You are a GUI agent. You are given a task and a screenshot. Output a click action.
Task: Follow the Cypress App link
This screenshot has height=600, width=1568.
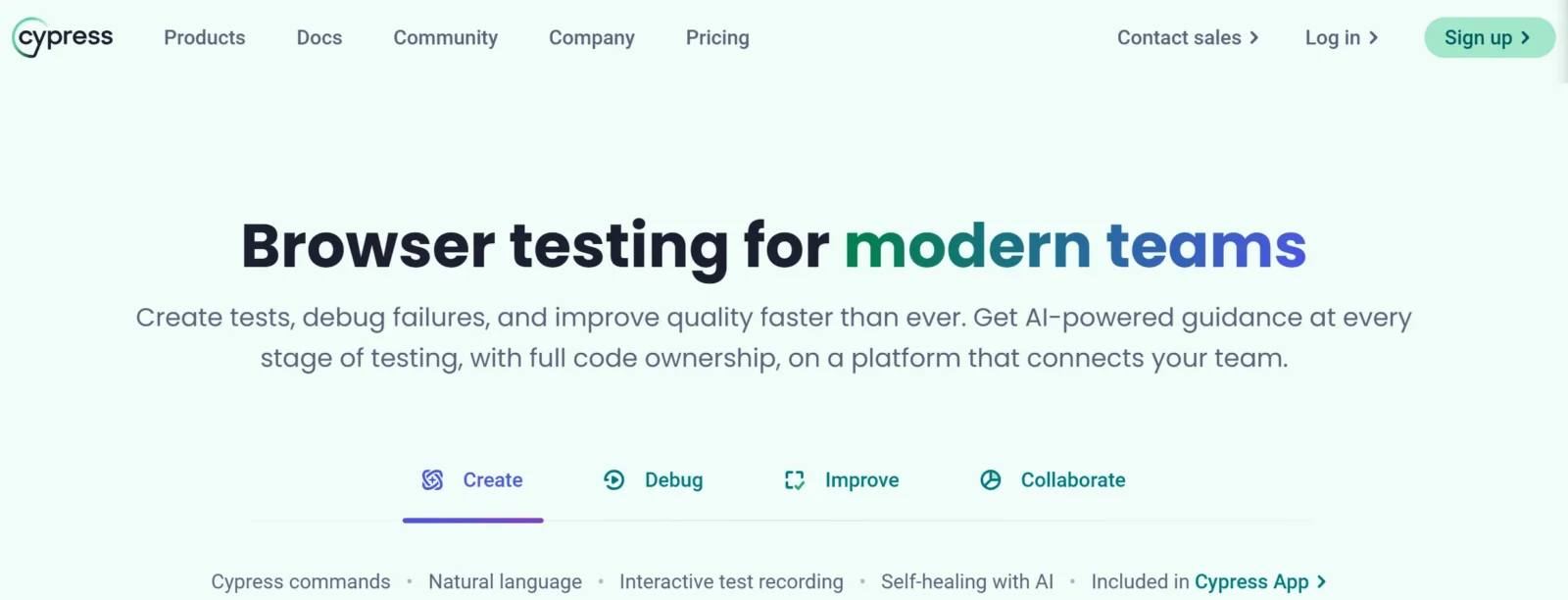point(1251,581)
